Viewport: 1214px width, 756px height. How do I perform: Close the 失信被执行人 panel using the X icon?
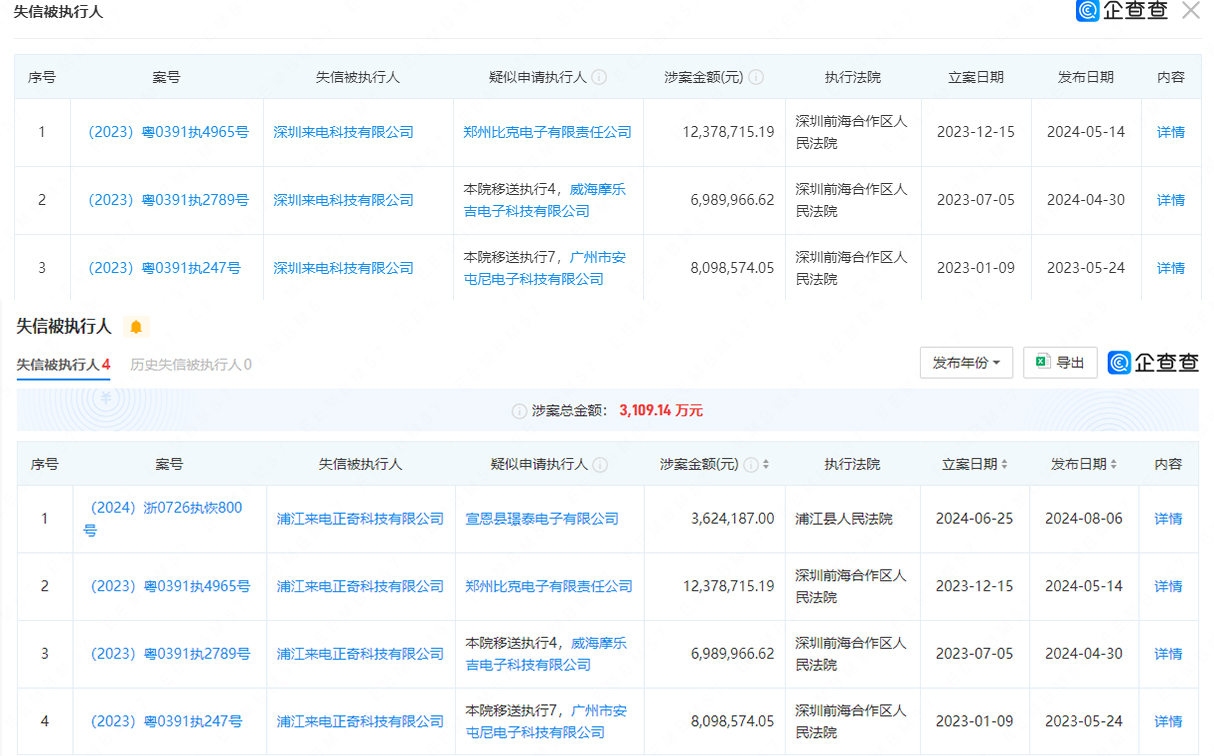click(x=1190, y=11)
